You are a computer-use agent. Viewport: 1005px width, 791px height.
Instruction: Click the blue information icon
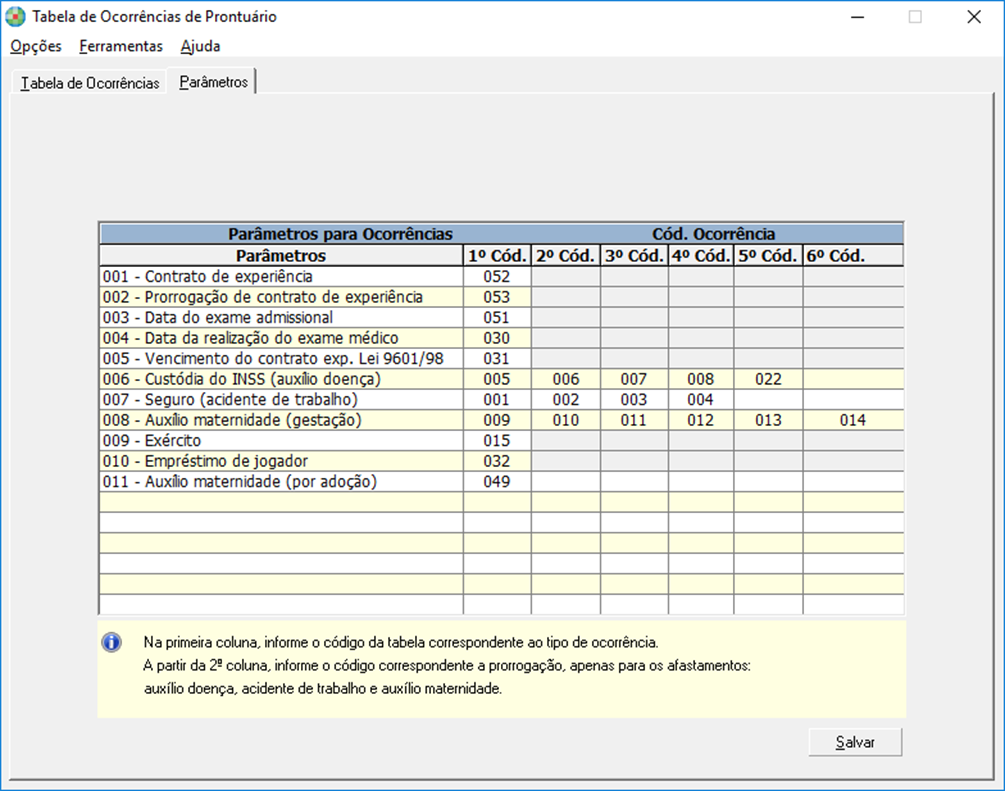pyautogui.click(x=112, y=642)
